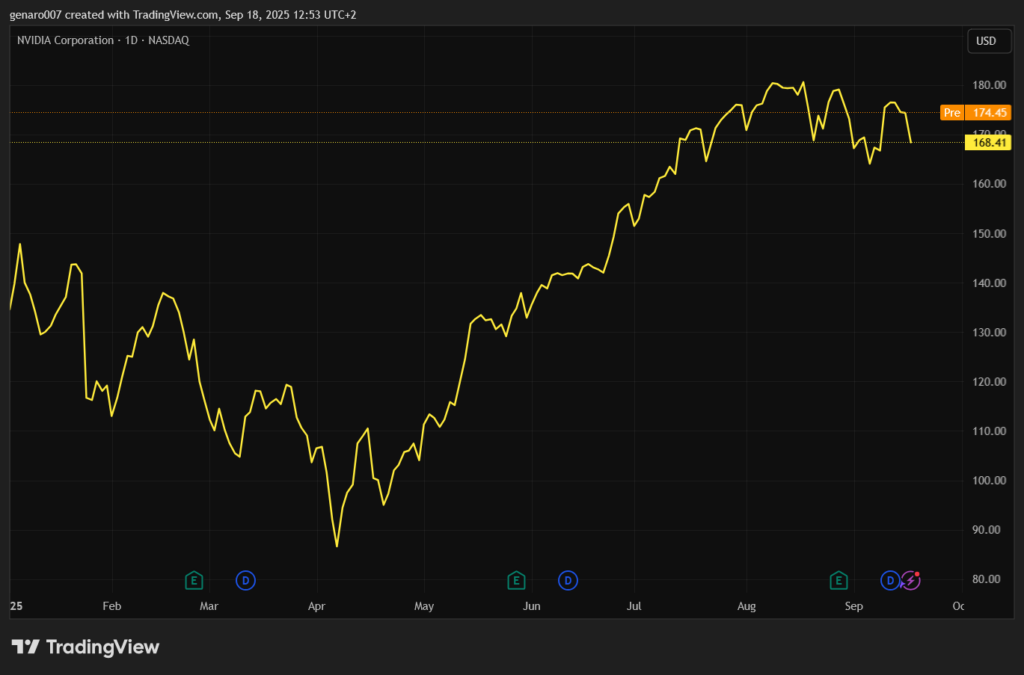1024x675 pixels.
Task: Click the Apr label on time axis
Action: tap(317, 606)
